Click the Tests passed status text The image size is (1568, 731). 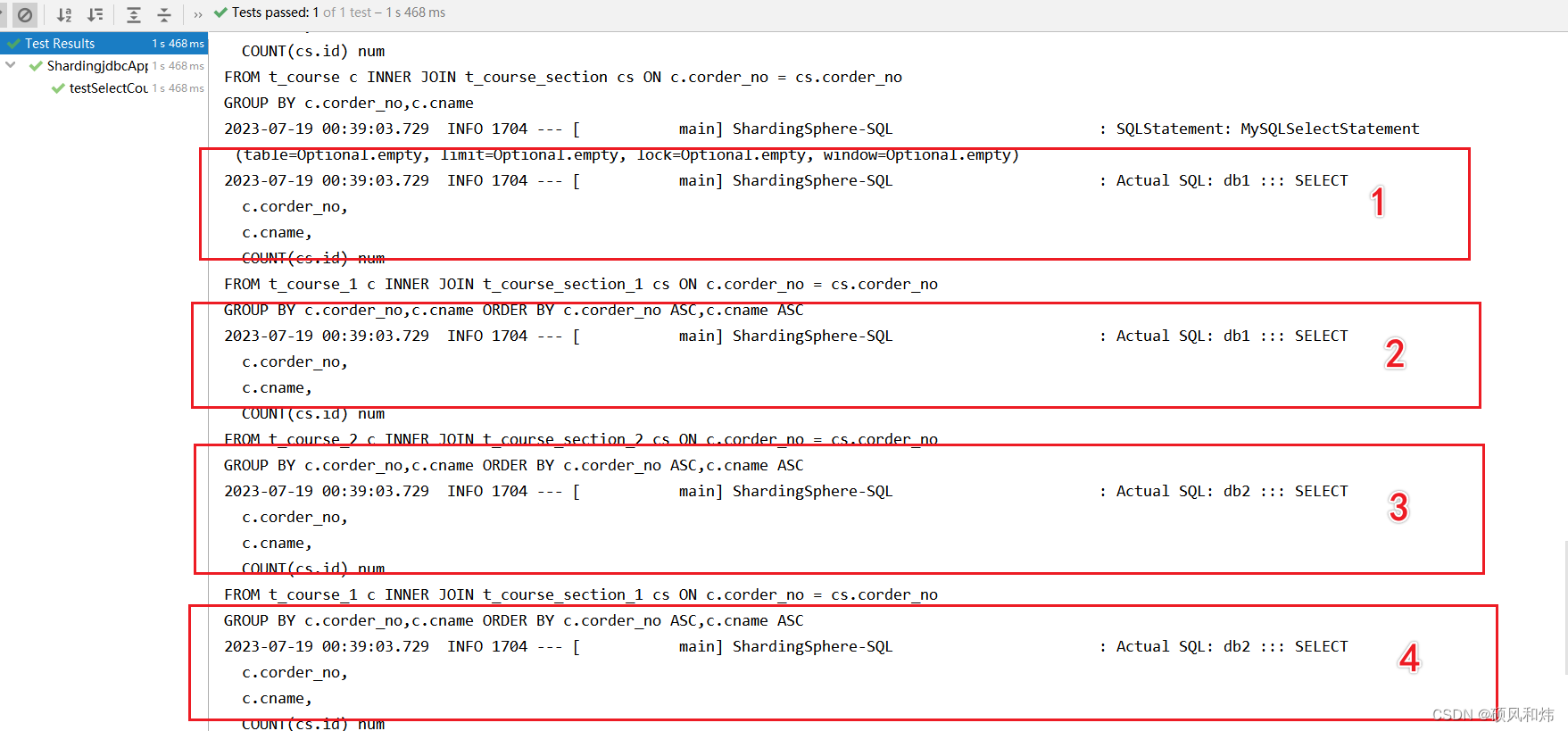[x=338, y=12]
